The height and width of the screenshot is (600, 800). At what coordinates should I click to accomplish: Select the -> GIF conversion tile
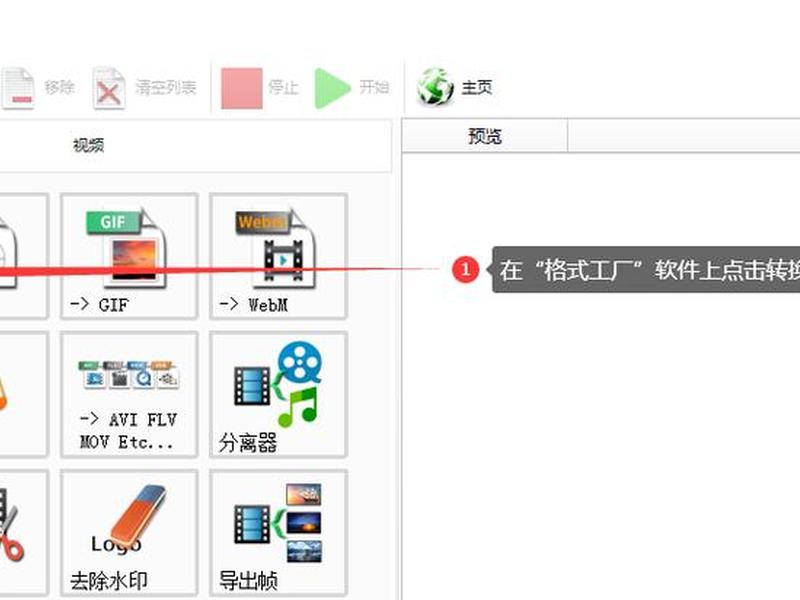pos(129,256)
